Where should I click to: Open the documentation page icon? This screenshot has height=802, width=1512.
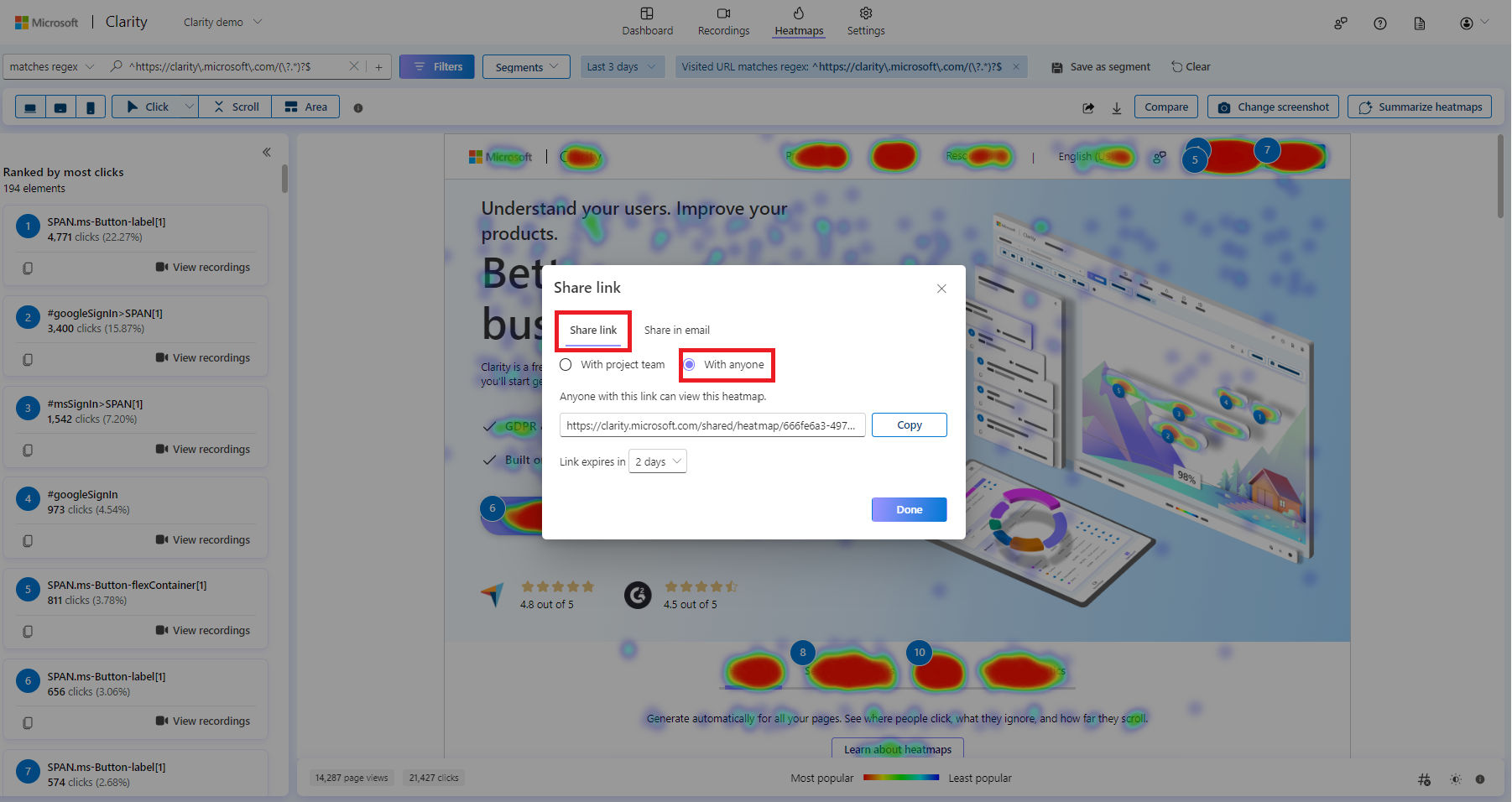coord(1420,23)
